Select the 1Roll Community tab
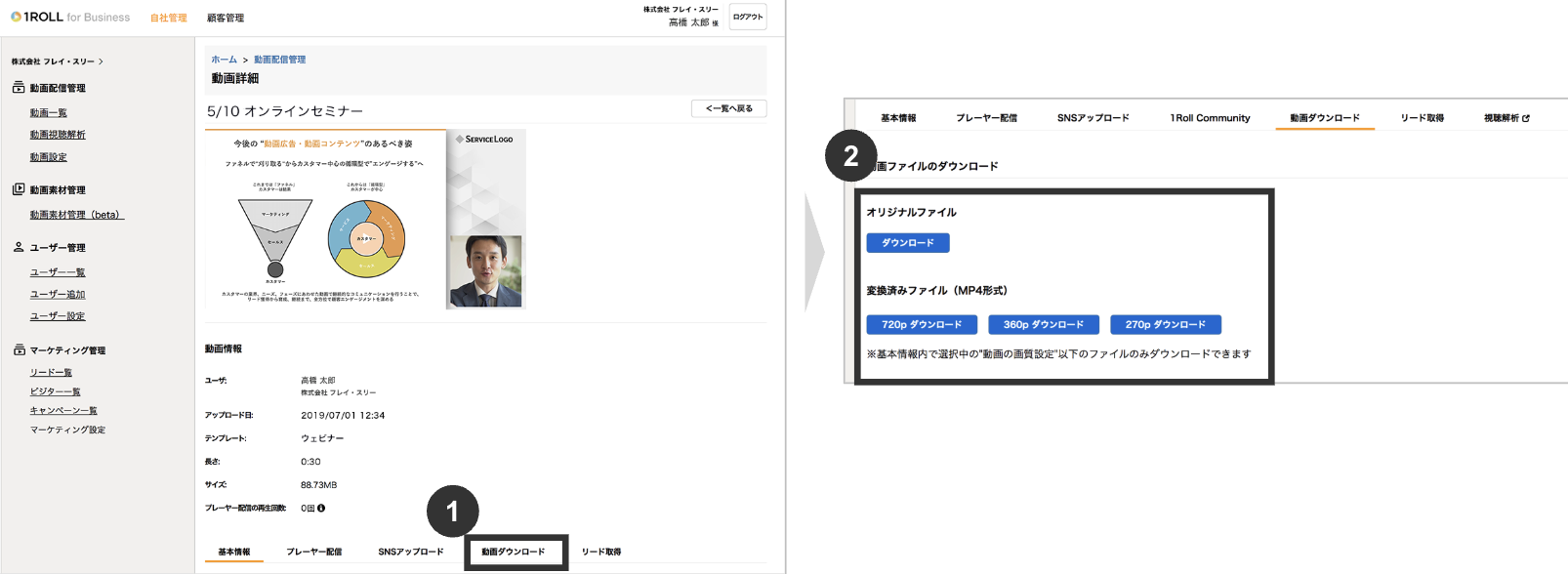The image size is (1568, 574). point(1210,118)
